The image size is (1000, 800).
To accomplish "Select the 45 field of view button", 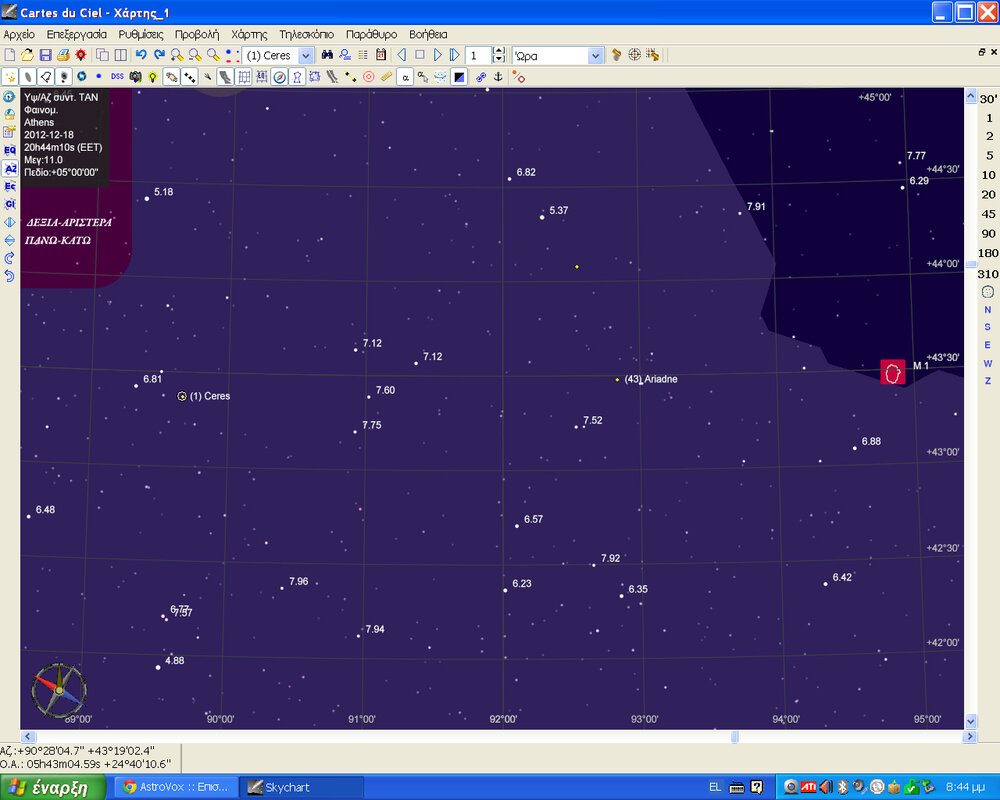I will pyautogui.click(x=988, y=213).
